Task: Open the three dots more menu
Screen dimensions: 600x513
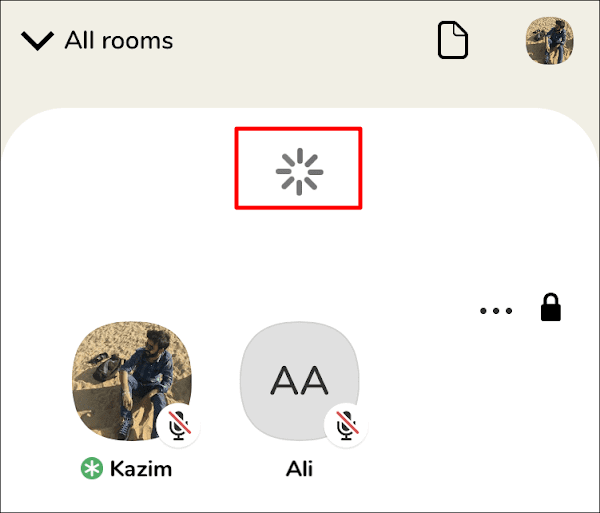Action: click(x=496, y=311)
